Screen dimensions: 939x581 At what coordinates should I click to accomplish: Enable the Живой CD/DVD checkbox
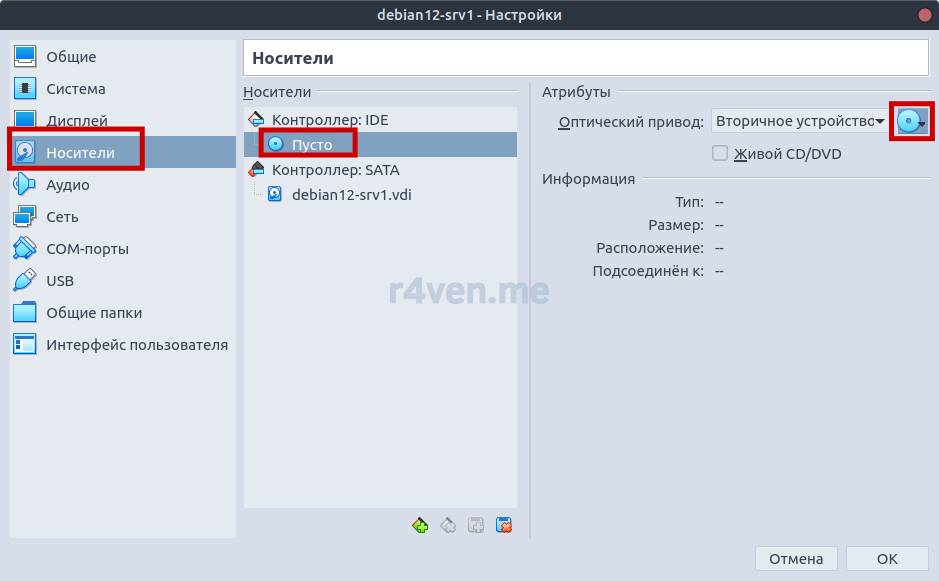tap(719, 154)
